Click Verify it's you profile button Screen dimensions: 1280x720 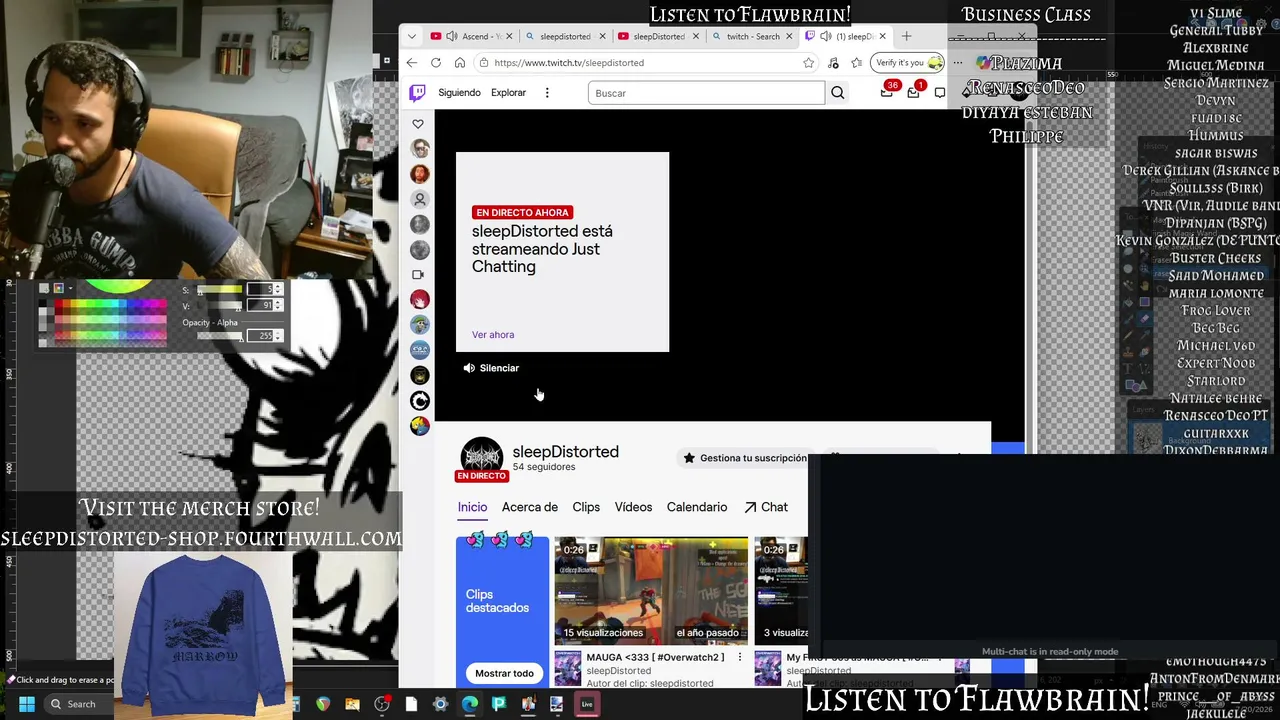(908, 62)
